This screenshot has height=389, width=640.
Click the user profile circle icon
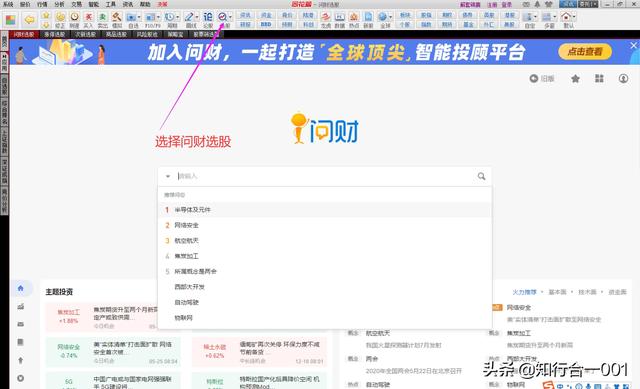coord(623,78)
